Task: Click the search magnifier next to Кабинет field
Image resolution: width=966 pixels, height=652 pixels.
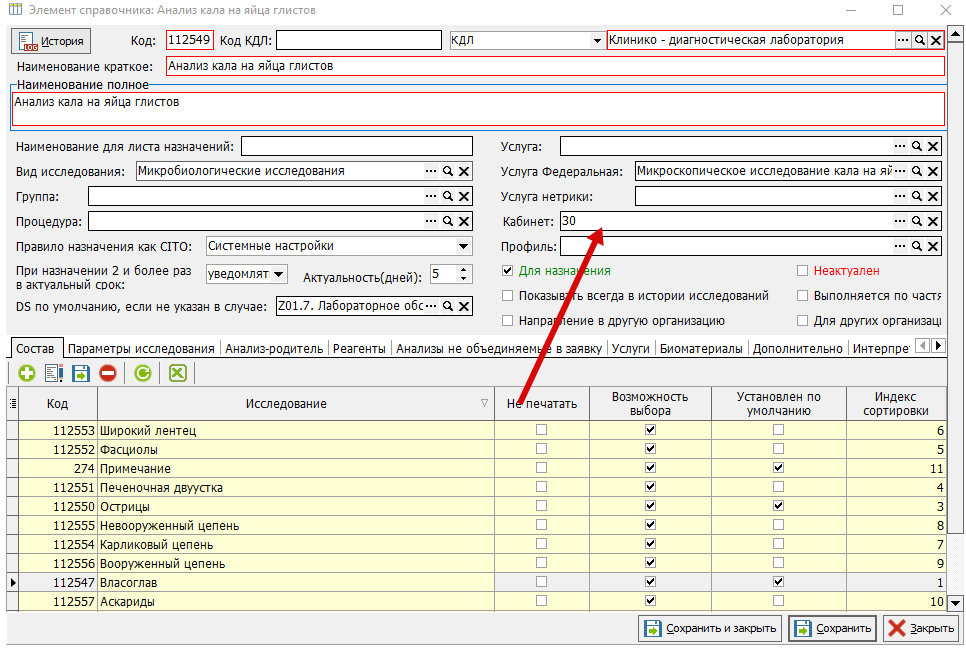Action: coord(917,221)
